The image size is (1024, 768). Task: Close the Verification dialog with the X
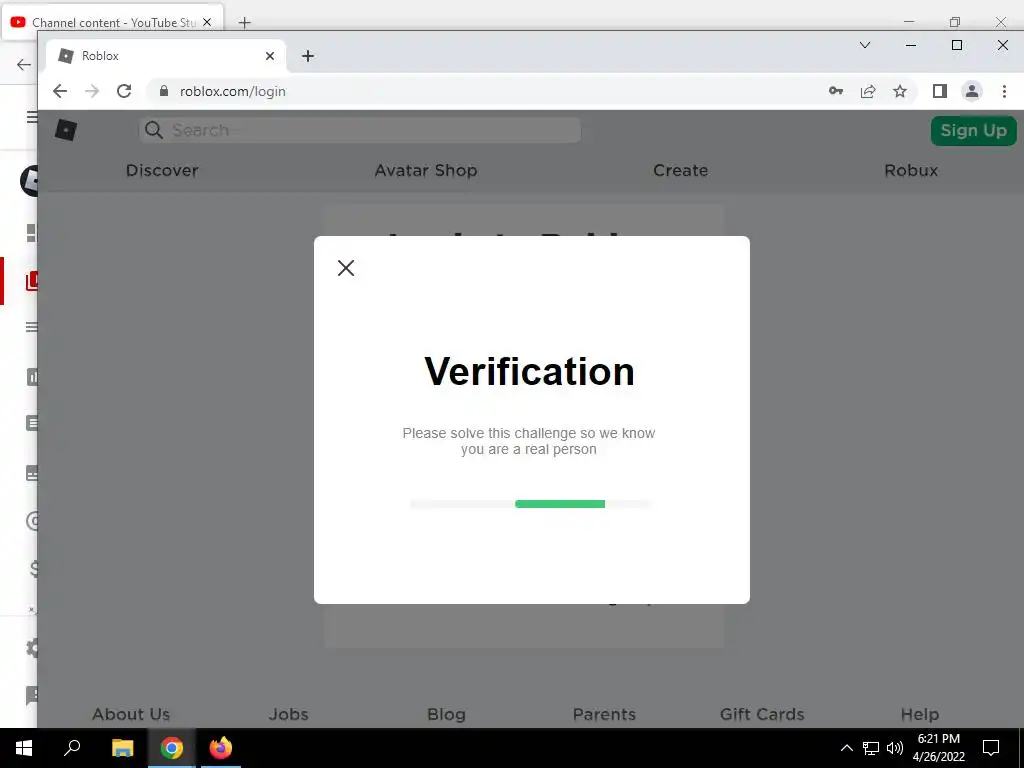point(345,268)
